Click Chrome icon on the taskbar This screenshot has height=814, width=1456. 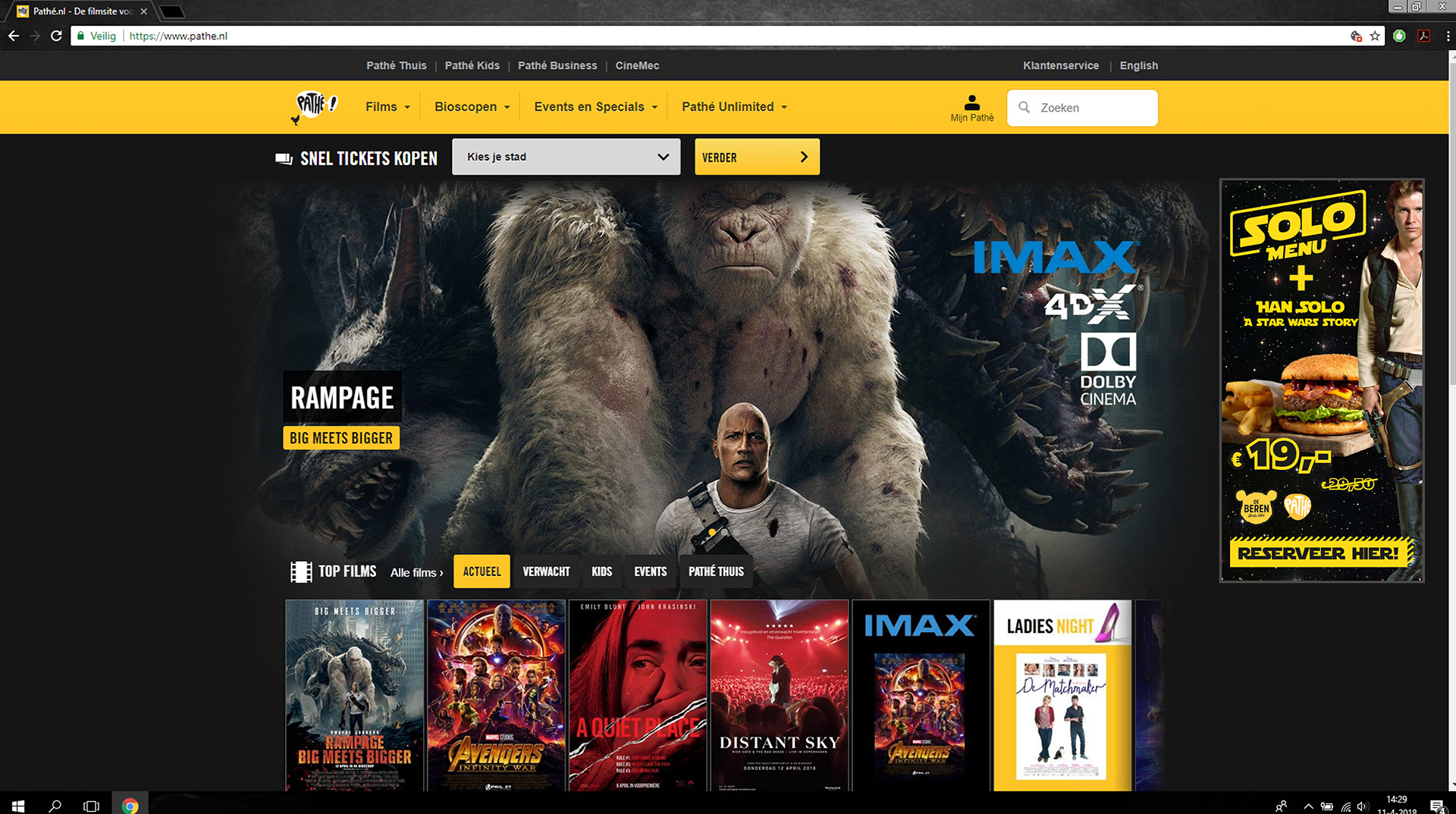[x=130, y=805]
